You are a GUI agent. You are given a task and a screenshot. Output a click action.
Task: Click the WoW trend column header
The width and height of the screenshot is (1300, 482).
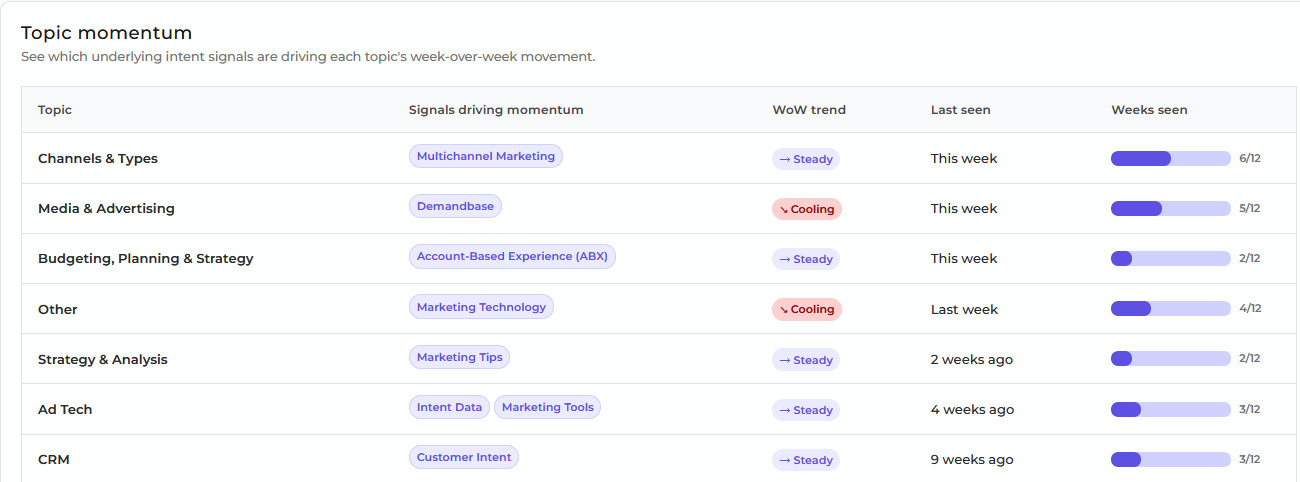[809, 110]
